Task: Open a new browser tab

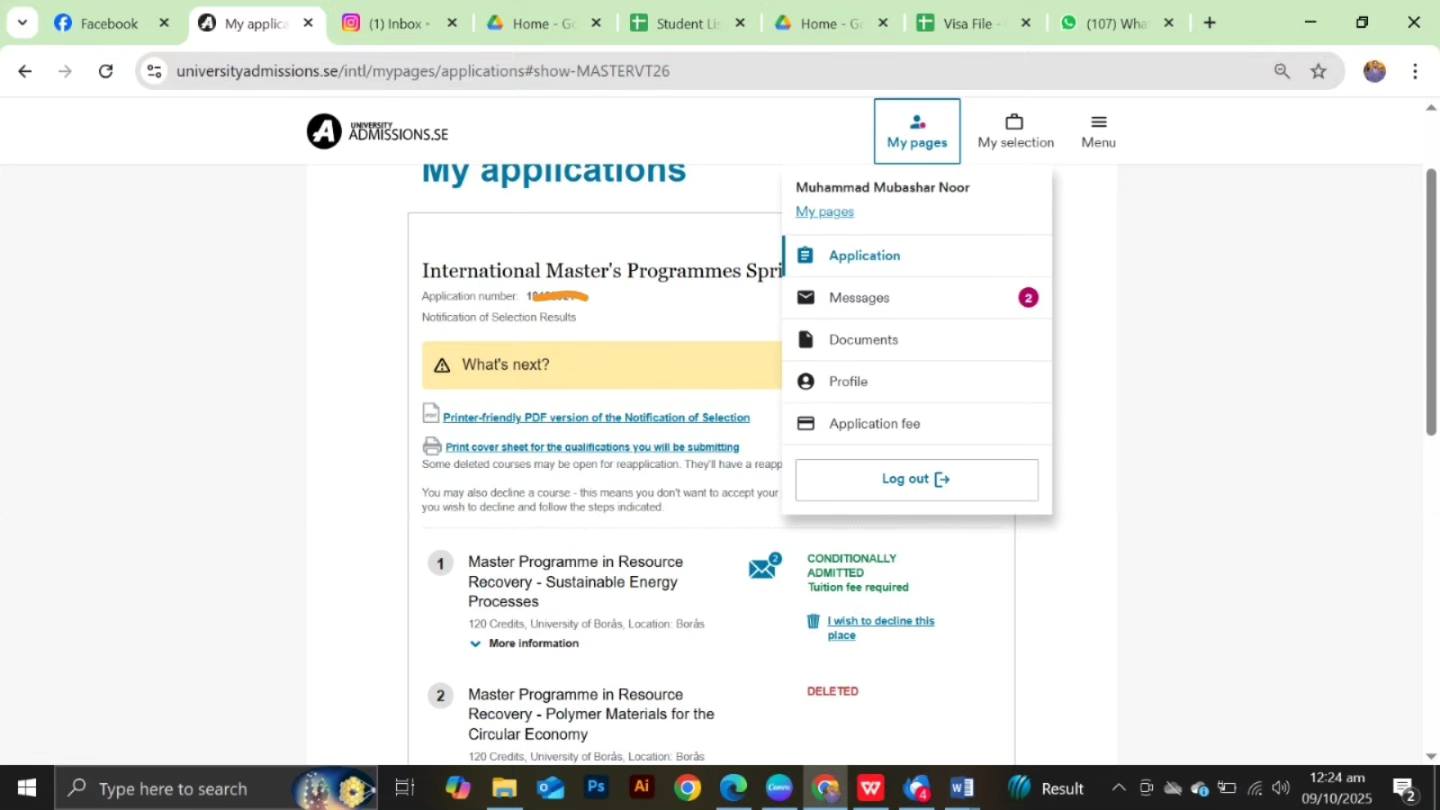Action: click(x=1209, y=23)
